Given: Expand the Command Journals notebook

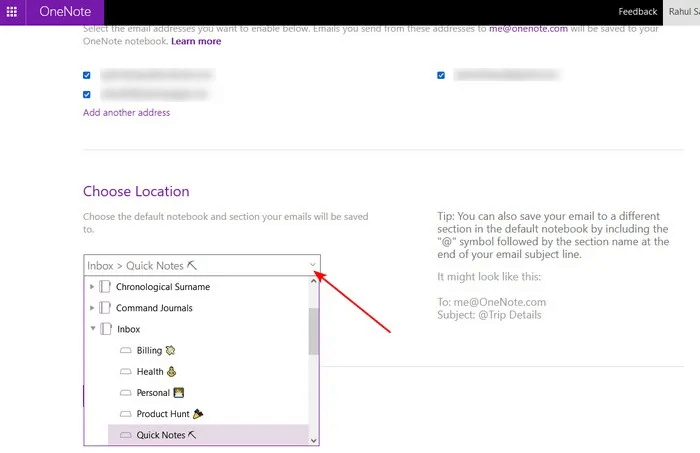Looking at the screenshot, I should [92, 308].
